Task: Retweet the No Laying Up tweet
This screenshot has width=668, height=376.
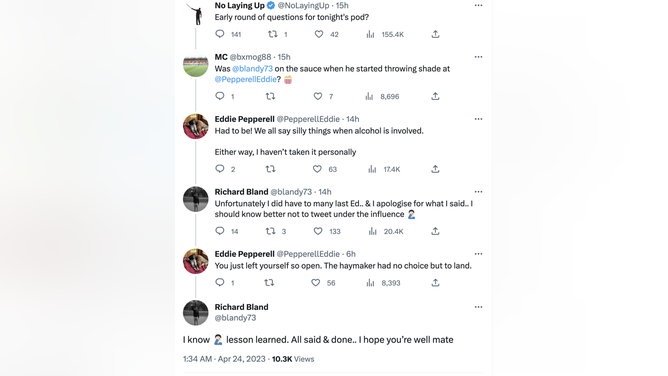Action: (x=273, y=34)
